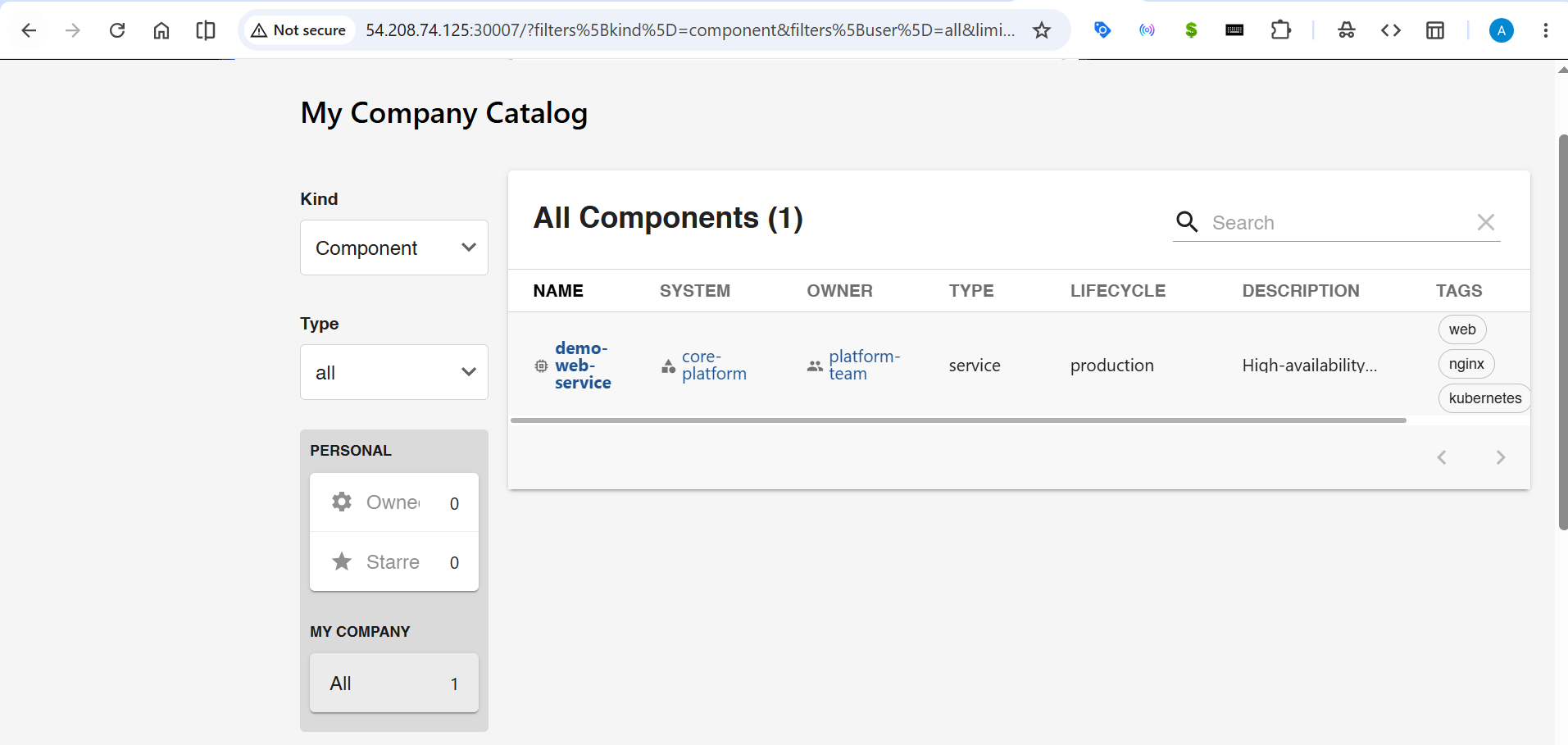Click the web tag chip
The image size is (1568, 745).
pos(1462,329)
